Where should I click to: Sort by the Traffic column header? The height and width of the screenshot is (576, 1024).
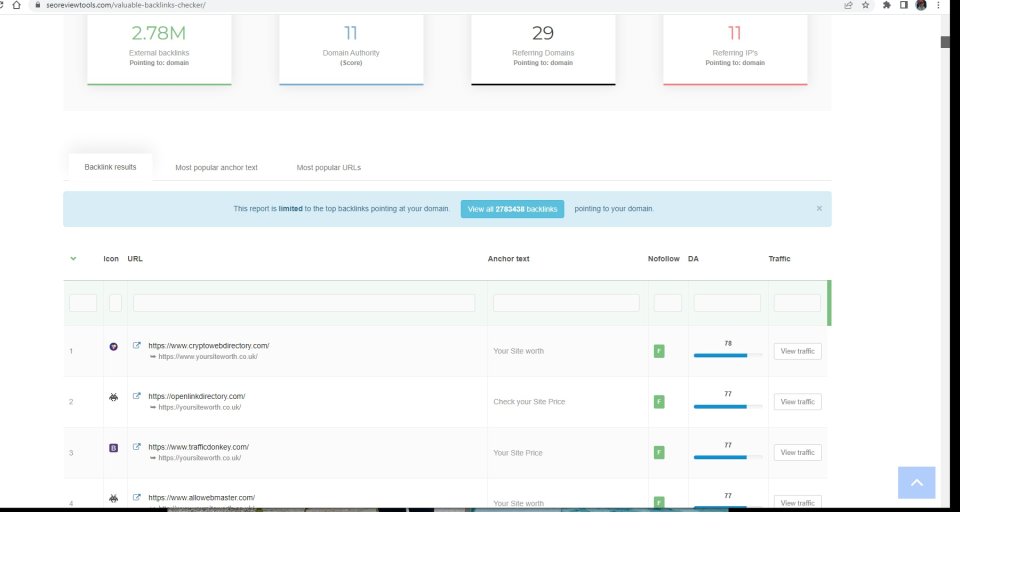click(x=779, y=259)
